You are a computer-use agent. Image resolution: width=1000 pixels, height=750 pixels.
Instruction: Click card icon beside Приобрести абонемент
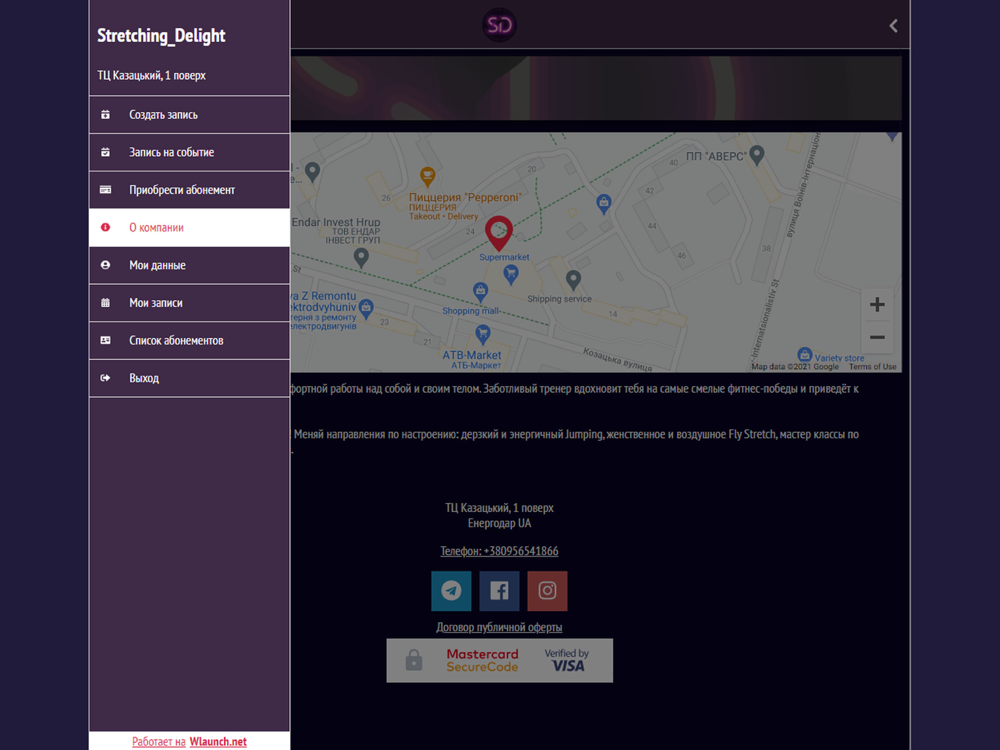[x=105, y=190]
